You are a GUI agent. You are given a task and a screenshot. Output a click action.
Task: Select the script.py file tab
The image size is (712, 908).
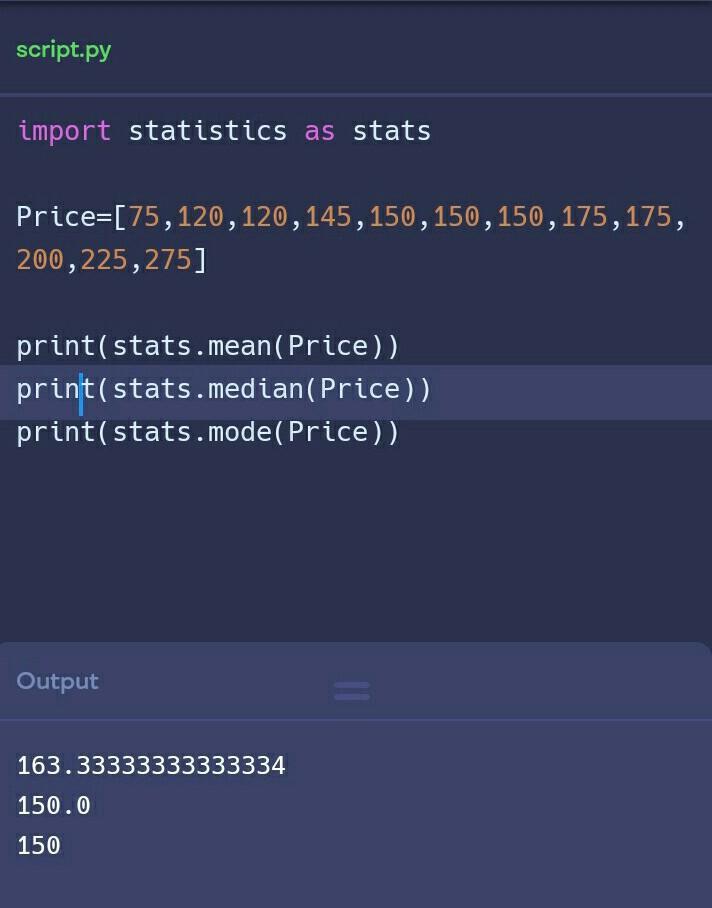tap(63, 50)
